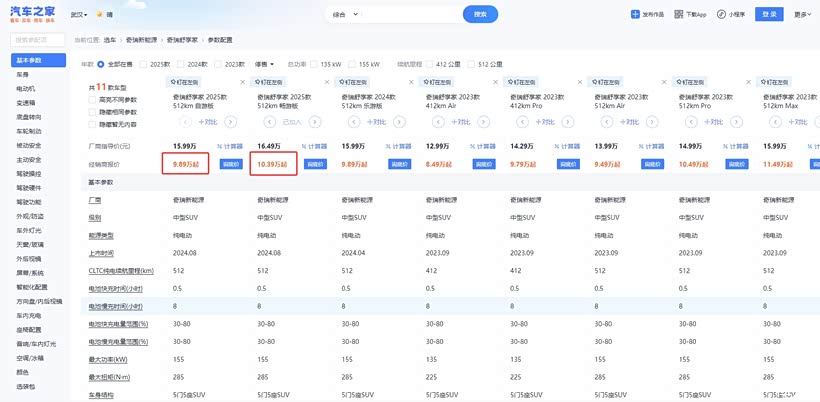The image size is (820, 402).
Task: Open the 发布作品 icon in the header
Action: [x=635, y=14]
